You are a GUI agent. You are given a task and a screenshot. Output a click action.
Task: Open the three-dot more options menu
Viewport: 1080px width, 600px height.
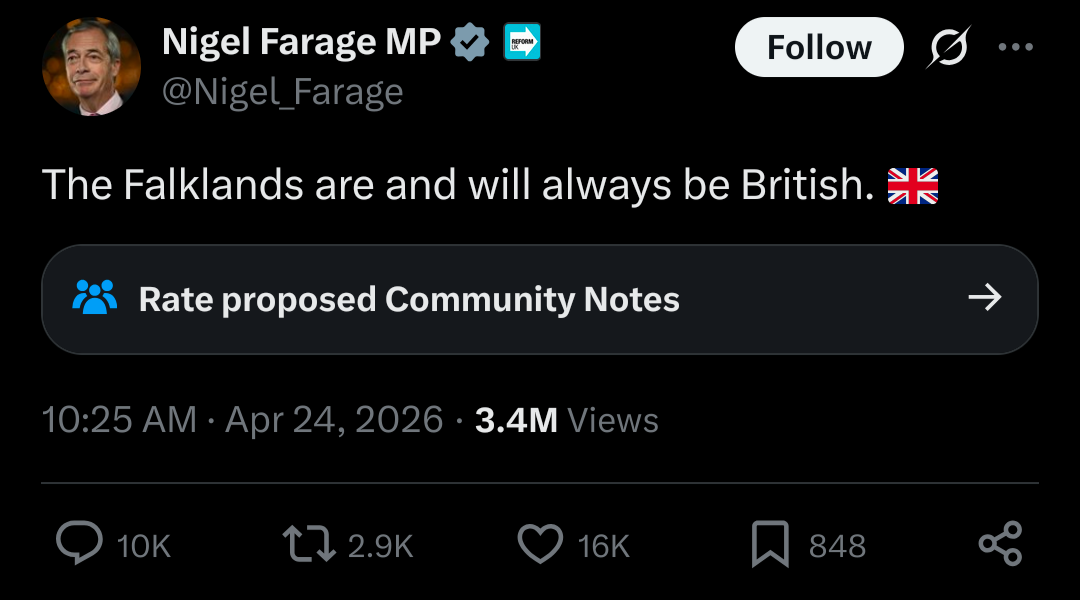click(x=1016, y=47)
